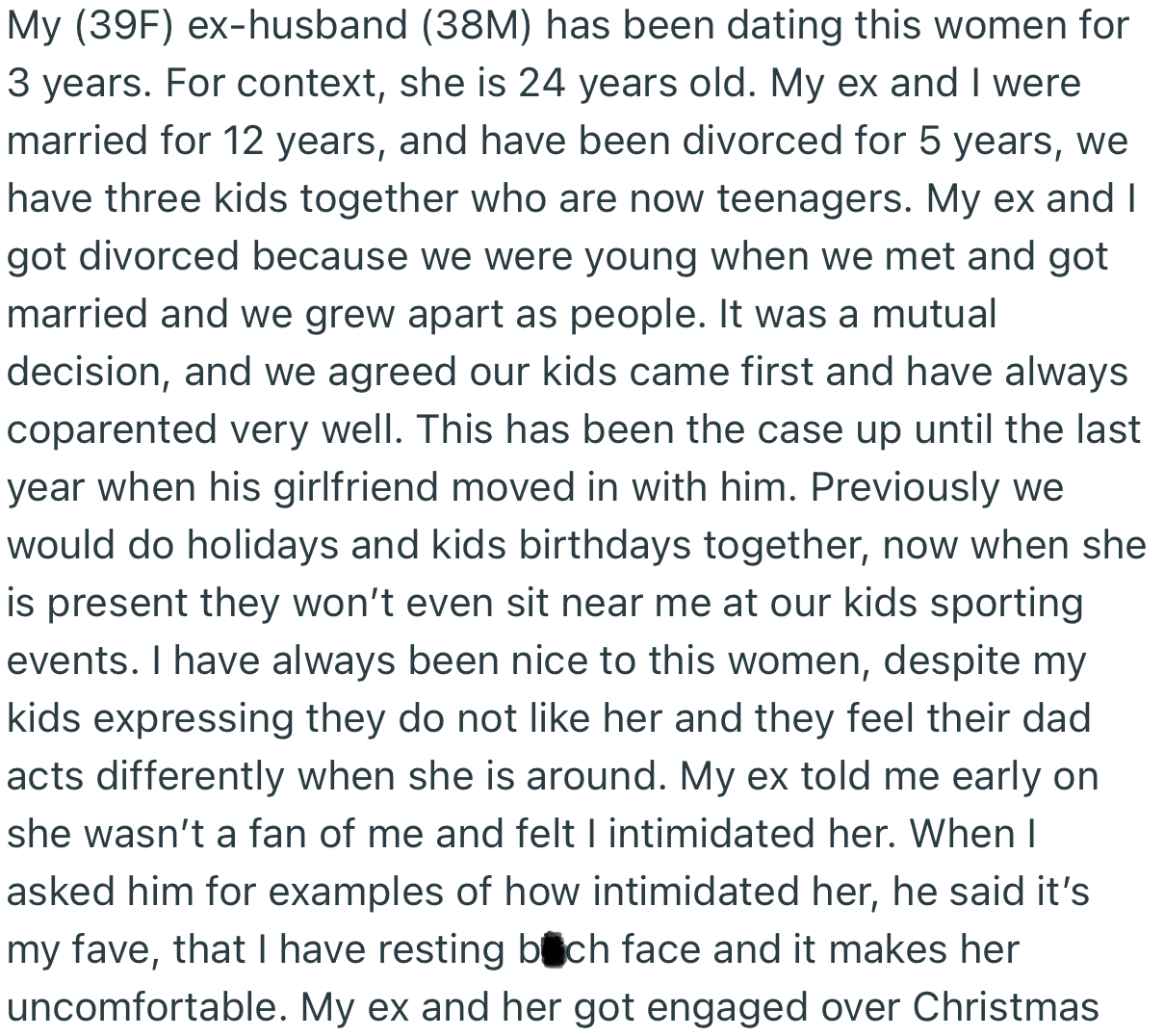Click the word "teenagers"
Viewport: 1164px width, 1036px height.
coord(814,199)
